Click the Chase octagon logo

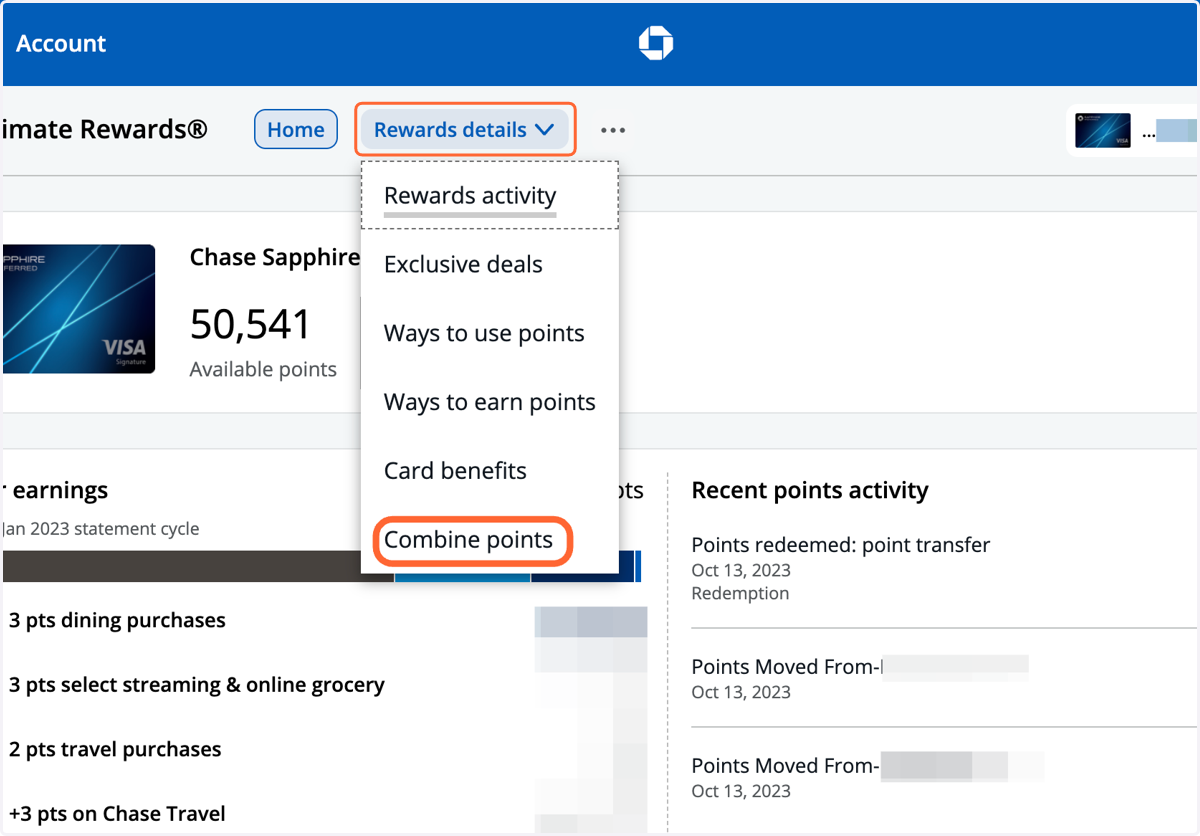[656, 43]
